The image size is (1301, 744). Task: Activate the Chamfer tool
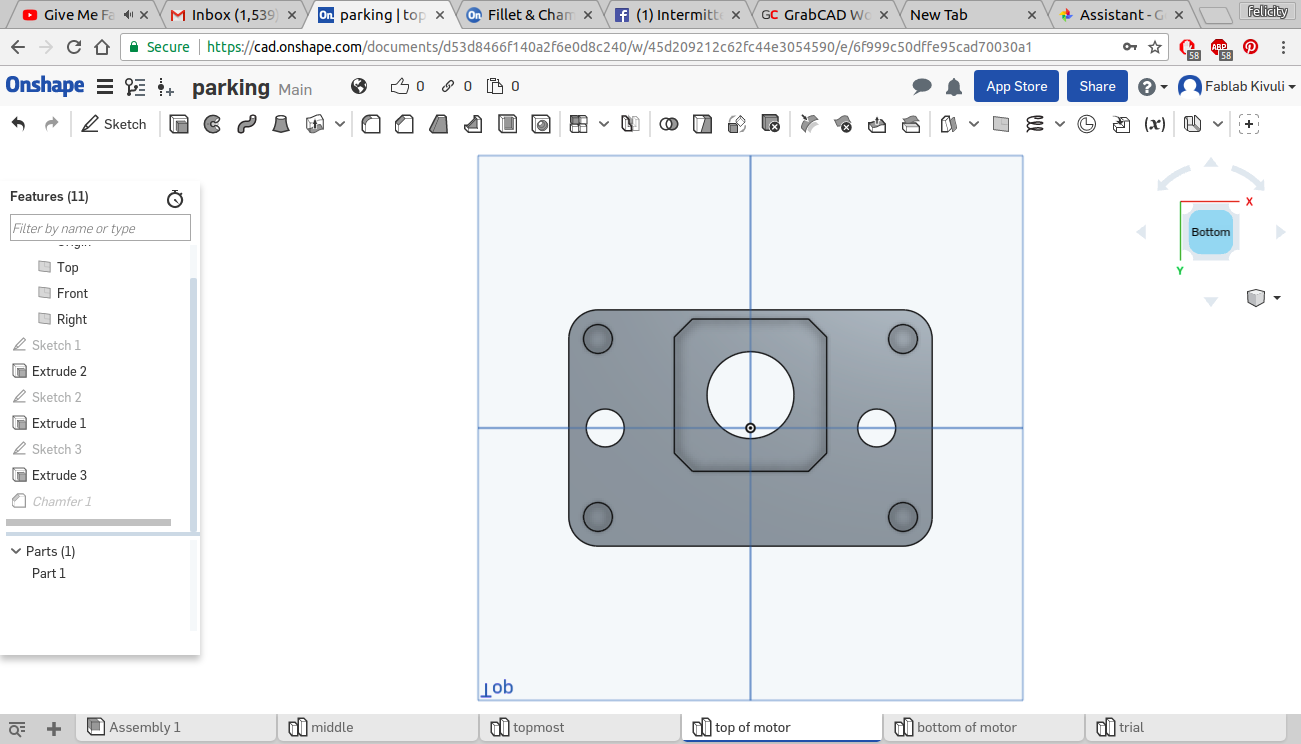[404, 124]
